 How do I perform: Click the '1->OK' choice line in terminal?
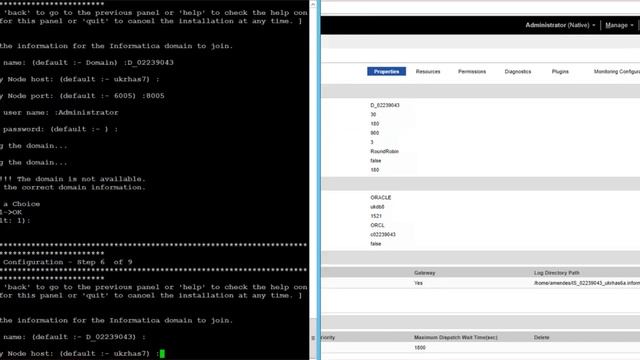coord(11,212)
